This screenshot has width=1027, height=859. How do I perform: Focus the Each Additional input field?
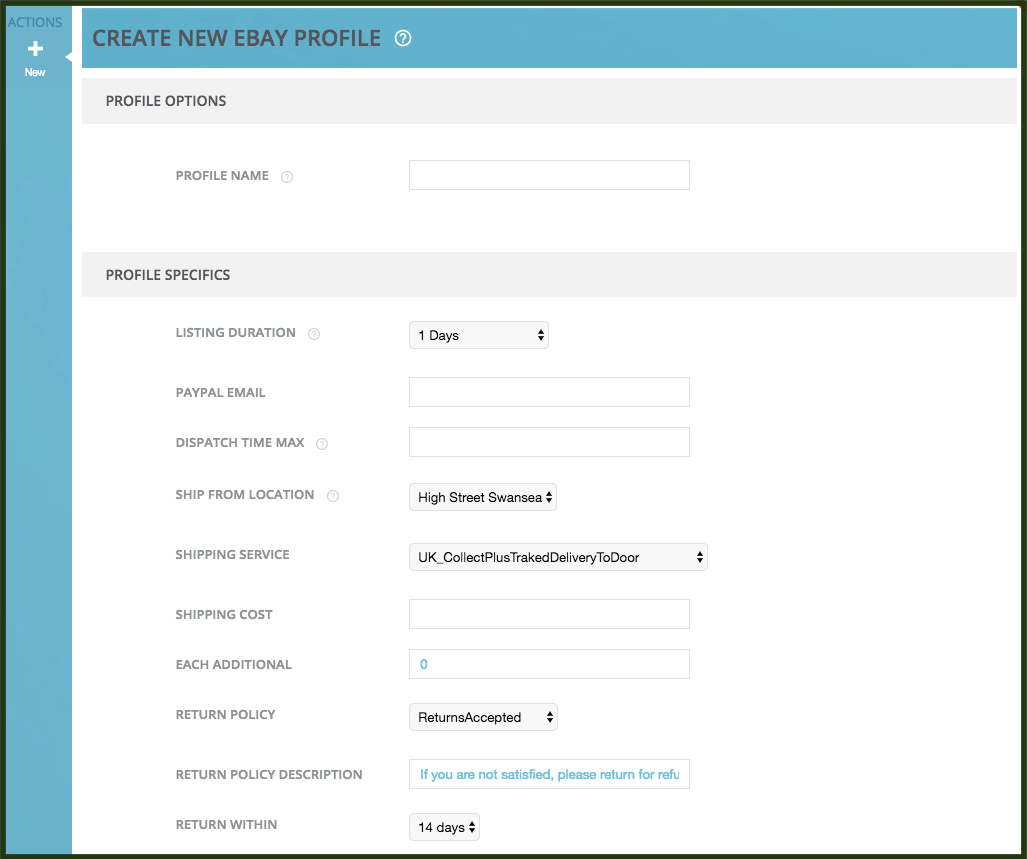pyautogui.click(x=550, y=664)
